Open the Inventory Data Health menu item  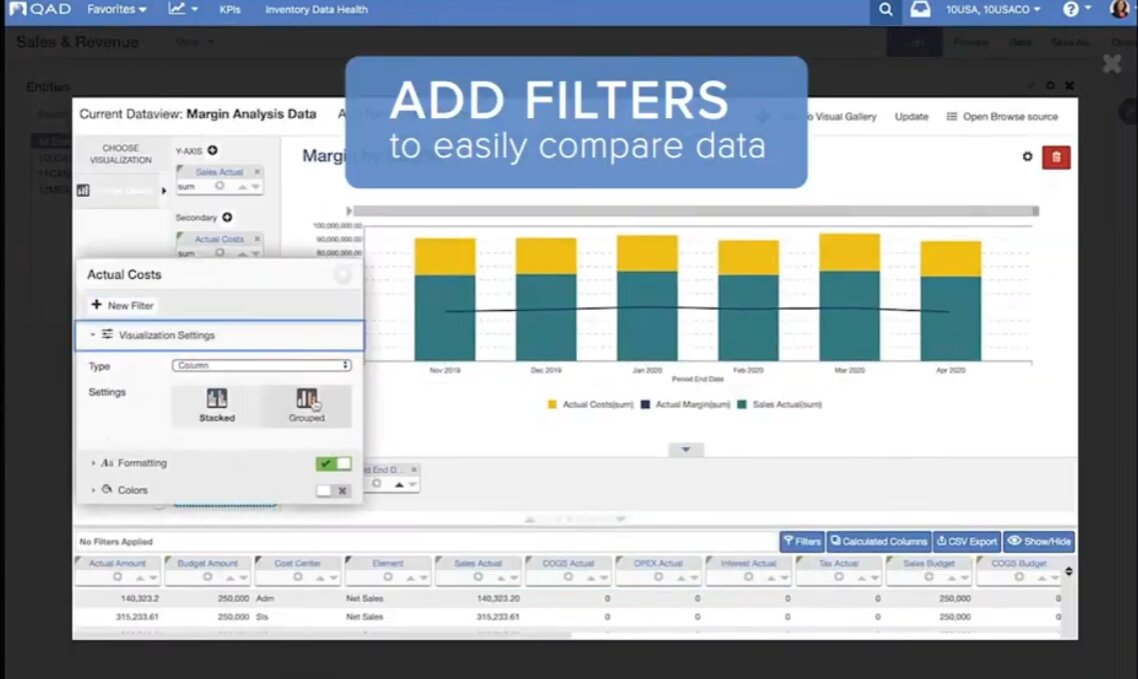tap(316, 10)
